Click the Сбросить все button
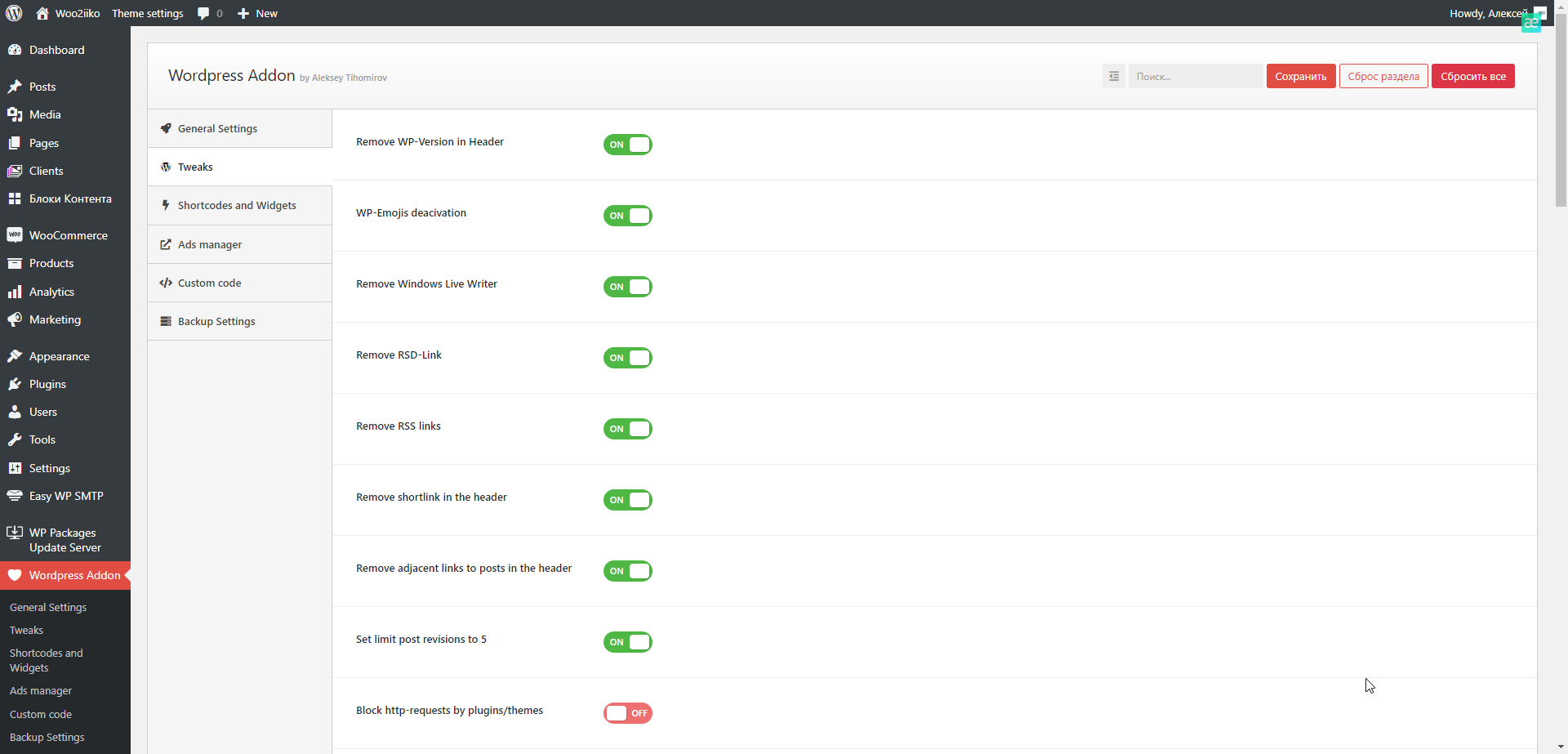 1472,76
